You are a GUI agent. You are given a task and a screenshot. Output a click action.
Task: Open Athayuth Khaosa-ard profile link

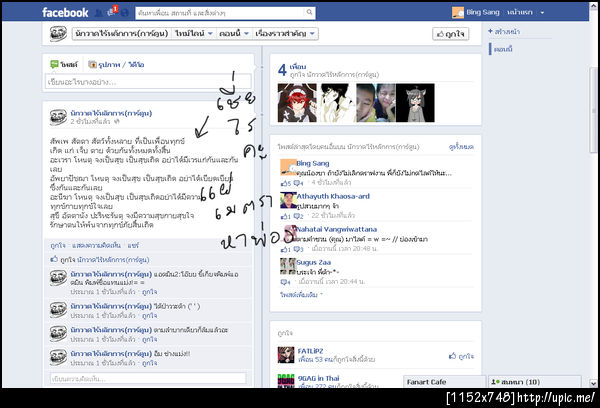333,196
